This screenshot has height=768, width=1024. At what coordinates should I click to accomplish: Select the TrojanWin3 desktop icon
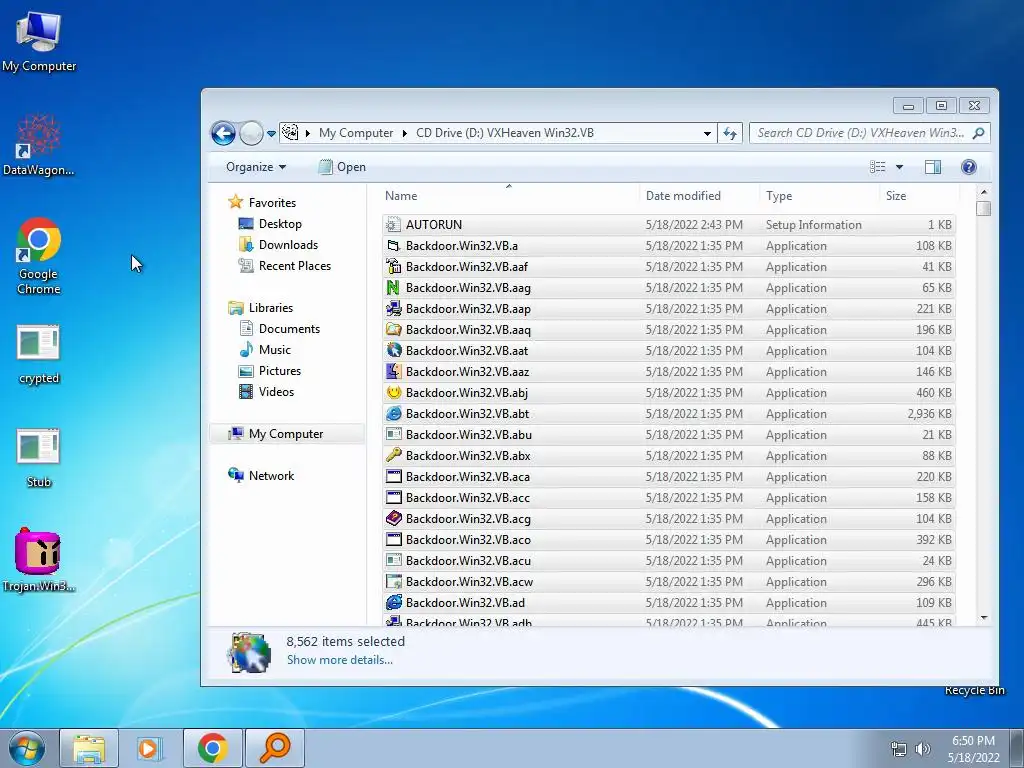click(39, 560)
